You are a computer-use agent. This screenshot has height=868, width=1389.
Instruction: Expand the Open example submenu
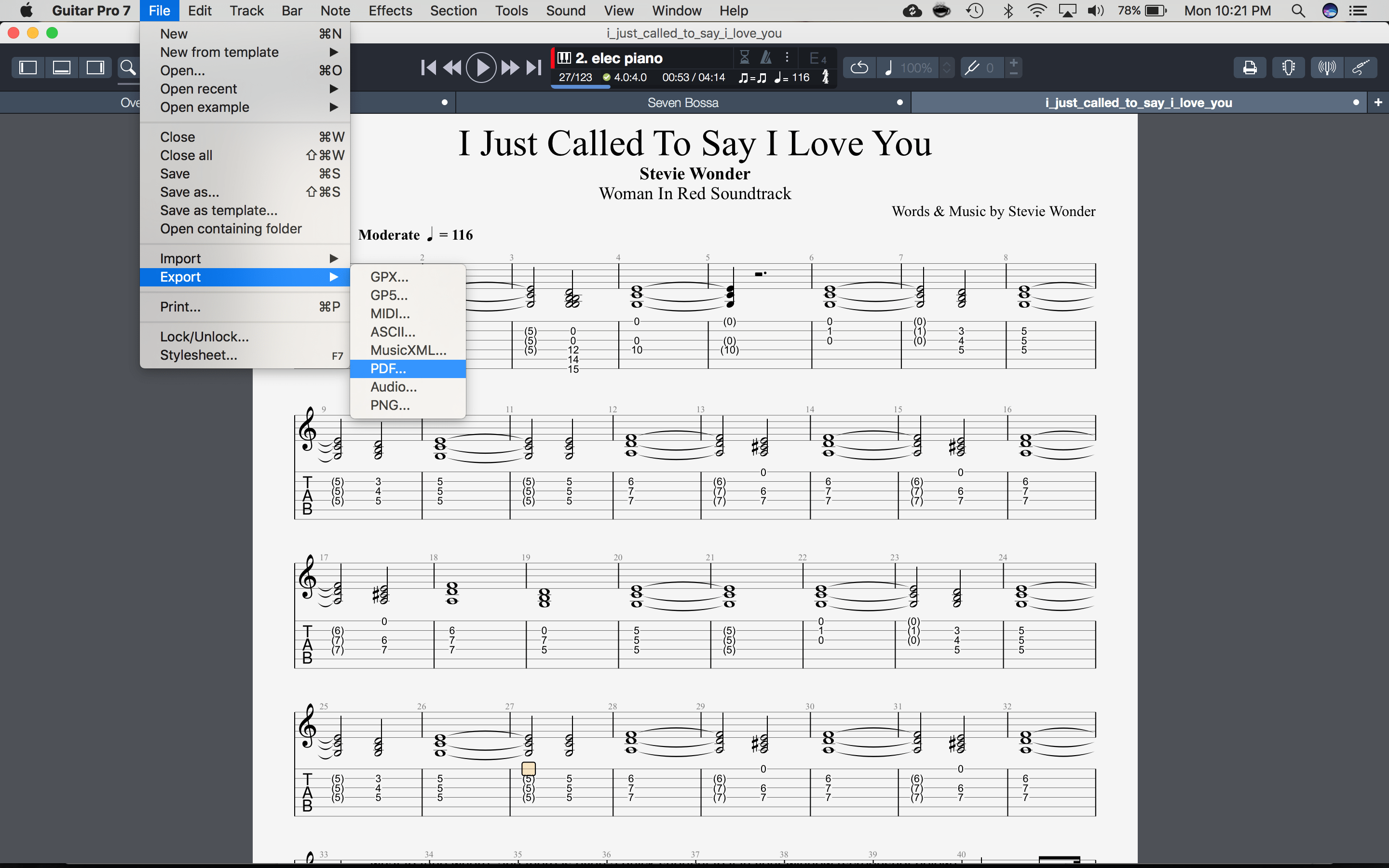(245, 108)
